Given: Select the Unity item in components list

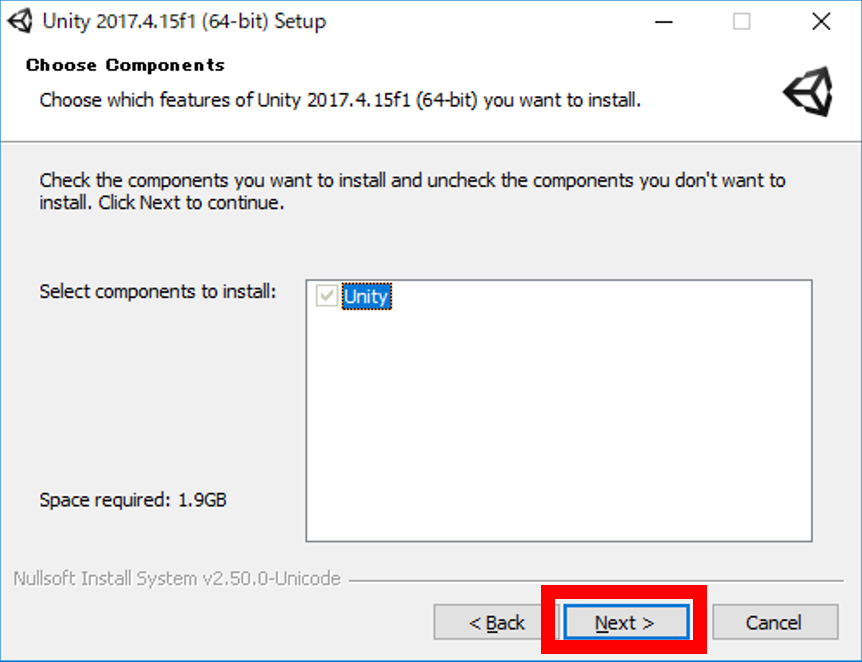Looking at the screenshot, I should click(366, 296).
